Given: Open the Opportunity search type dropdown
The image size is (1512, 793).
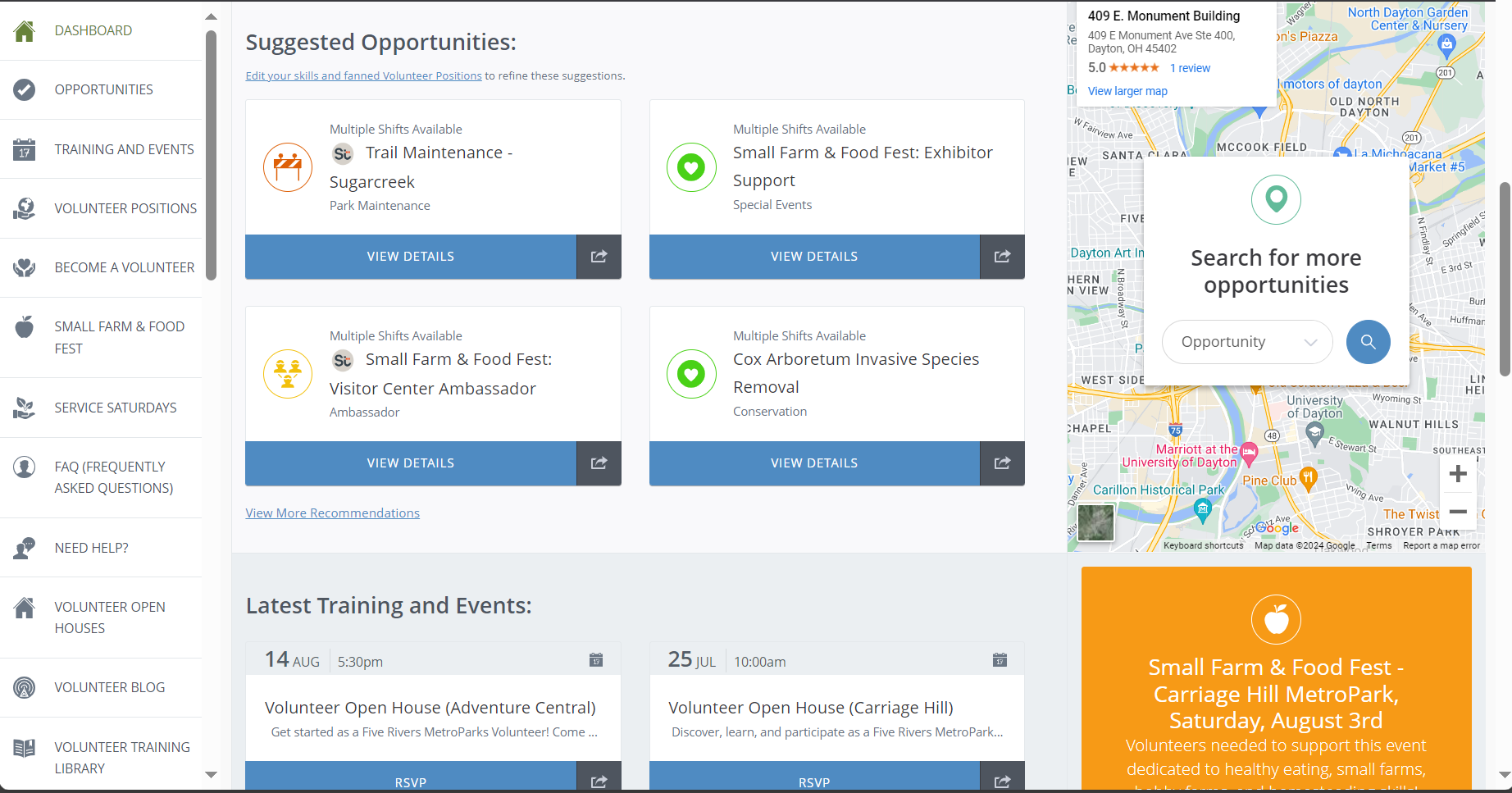Looking at the screenshot, I should tap(1247, 342).
